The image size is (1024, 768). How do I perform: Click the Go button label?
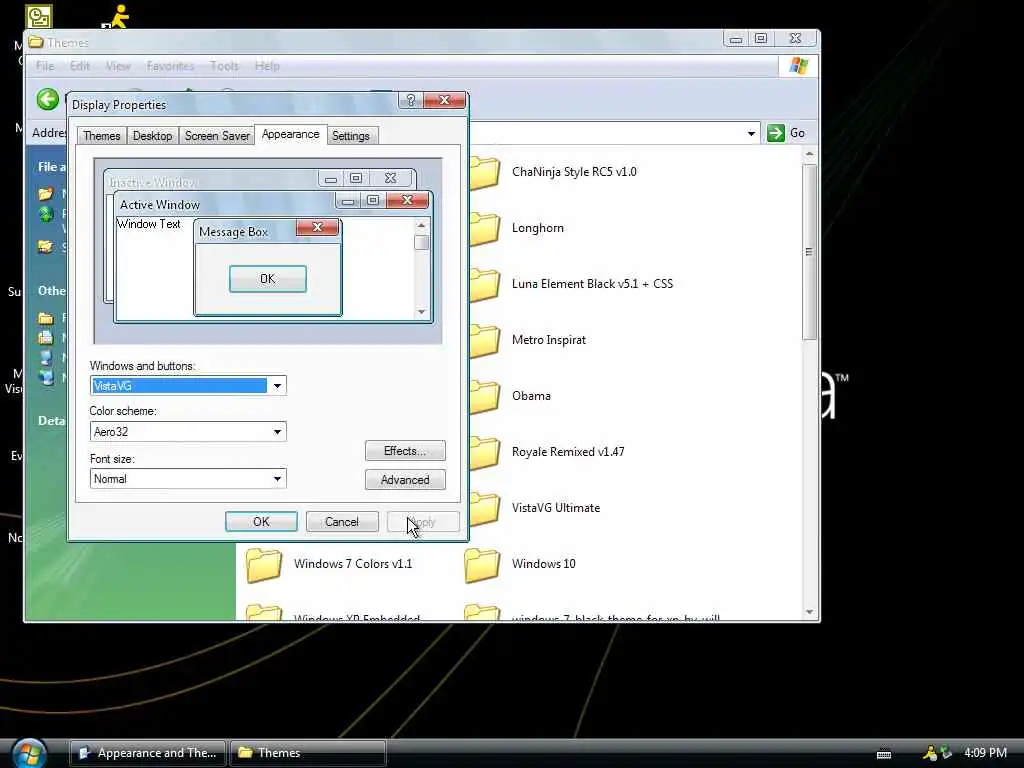(797, 133)
